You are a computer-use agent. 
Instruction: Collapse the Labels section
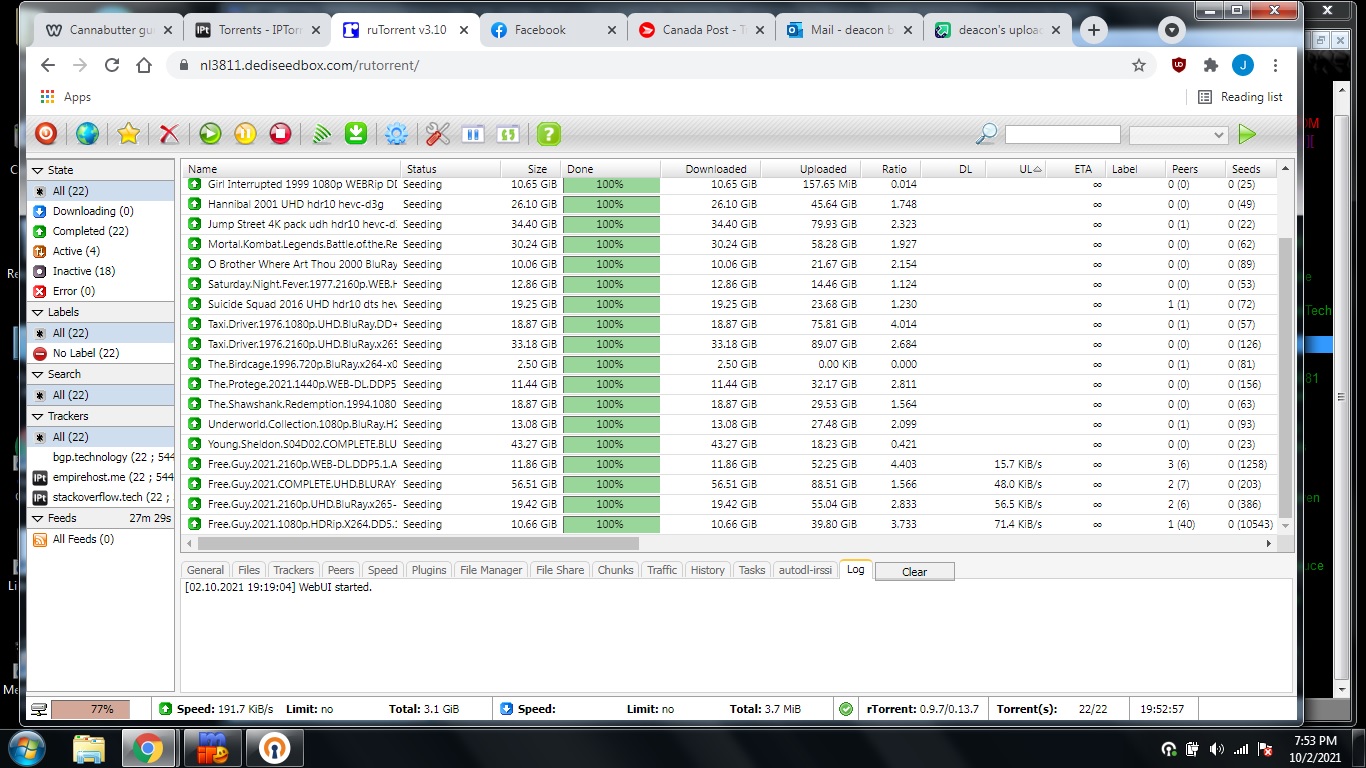pyautogui.click(x=37, y=312)
